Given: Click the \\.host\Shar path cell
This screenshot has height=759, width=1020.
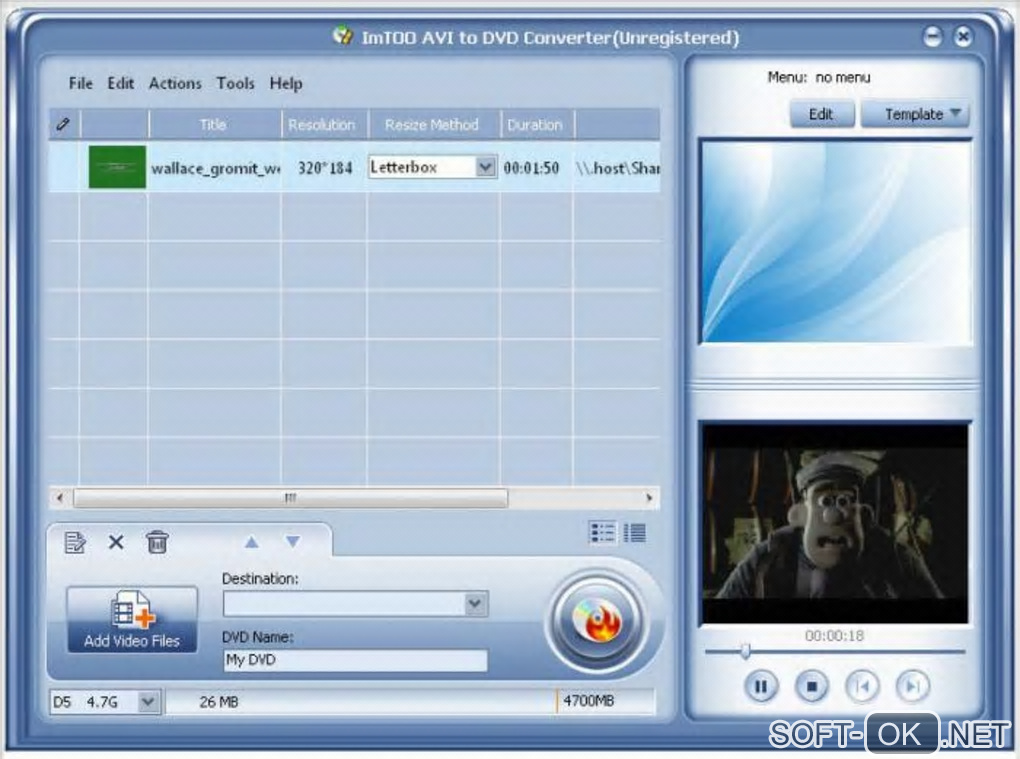Looking at the screenshot, I should click(617, 168).
